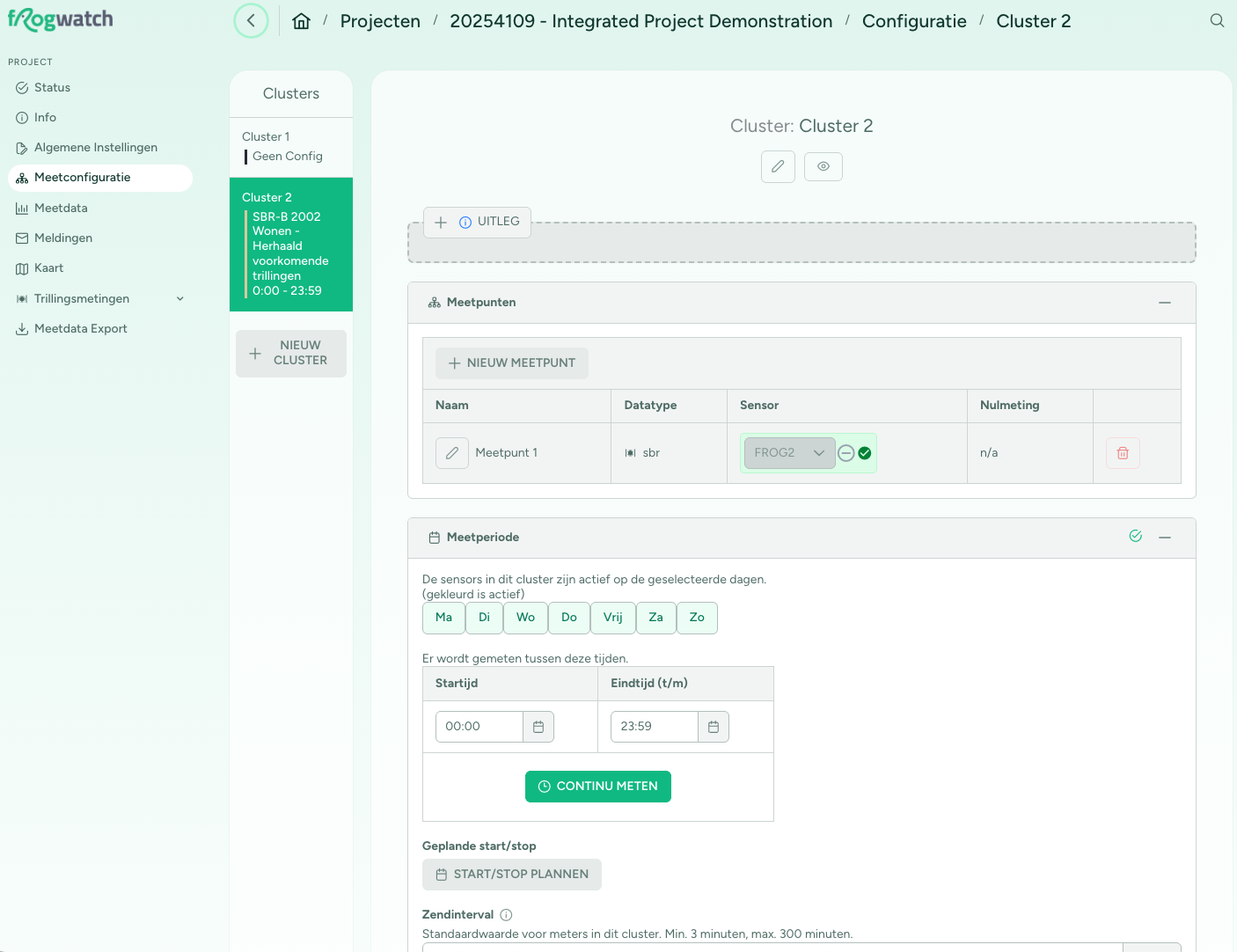Collapse the Meetperiode panel

pos(1165,538)
